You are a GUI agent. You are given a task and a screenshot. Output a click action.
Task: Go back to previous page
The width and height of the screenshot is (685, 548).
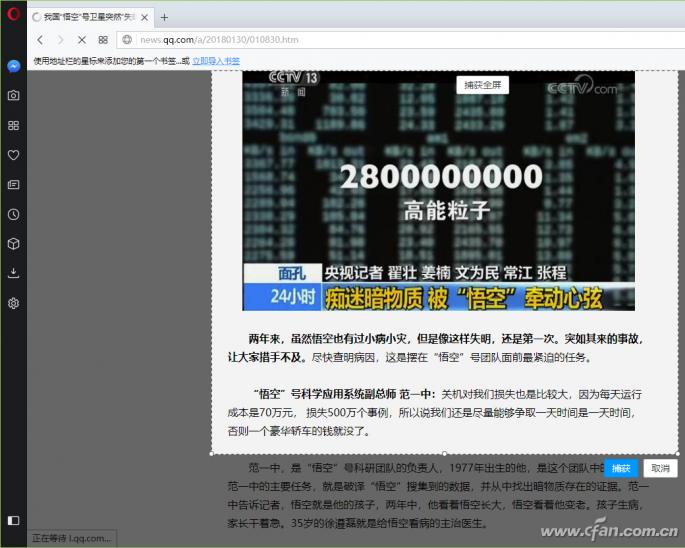[40, 40]
